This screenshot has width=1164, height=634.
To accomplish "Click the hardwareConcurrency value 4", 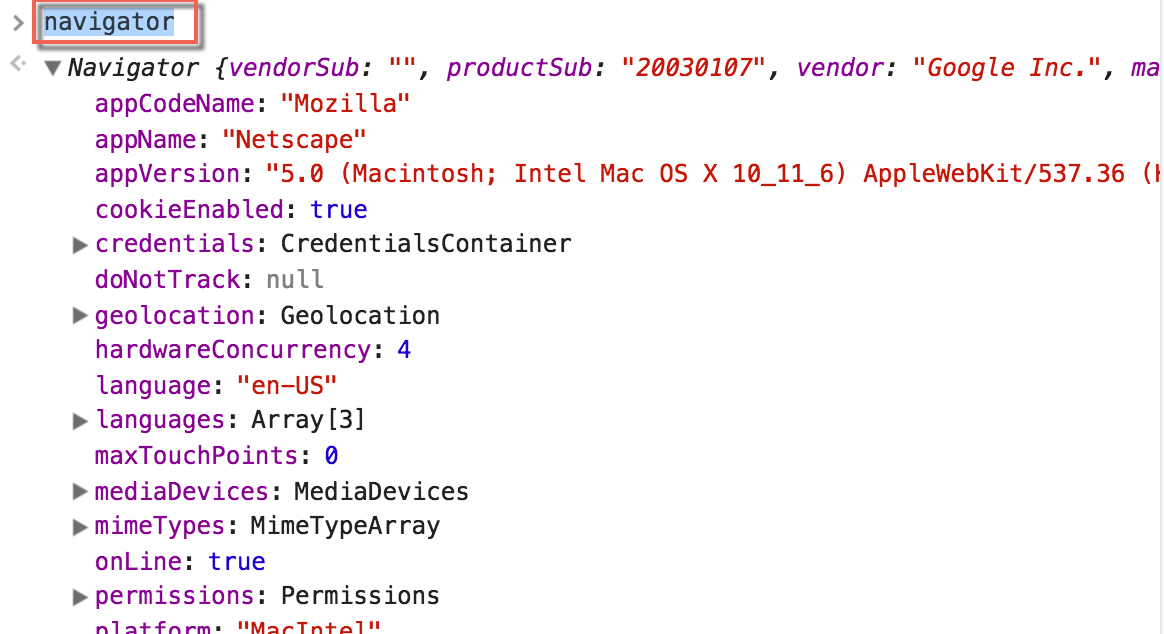I will (404, 350).
